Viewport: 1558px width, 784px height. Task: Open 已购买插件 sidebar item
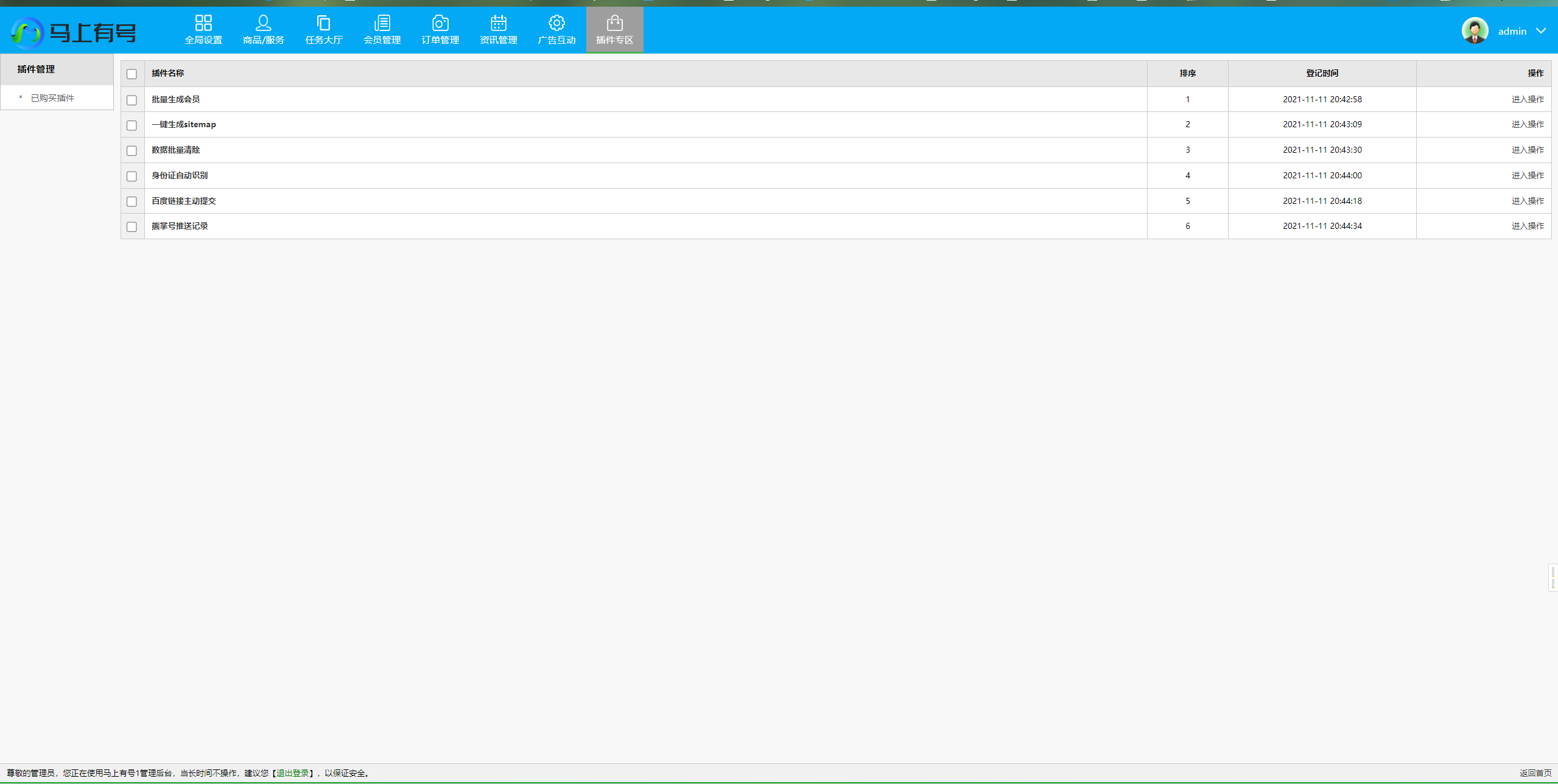point(52,98)
